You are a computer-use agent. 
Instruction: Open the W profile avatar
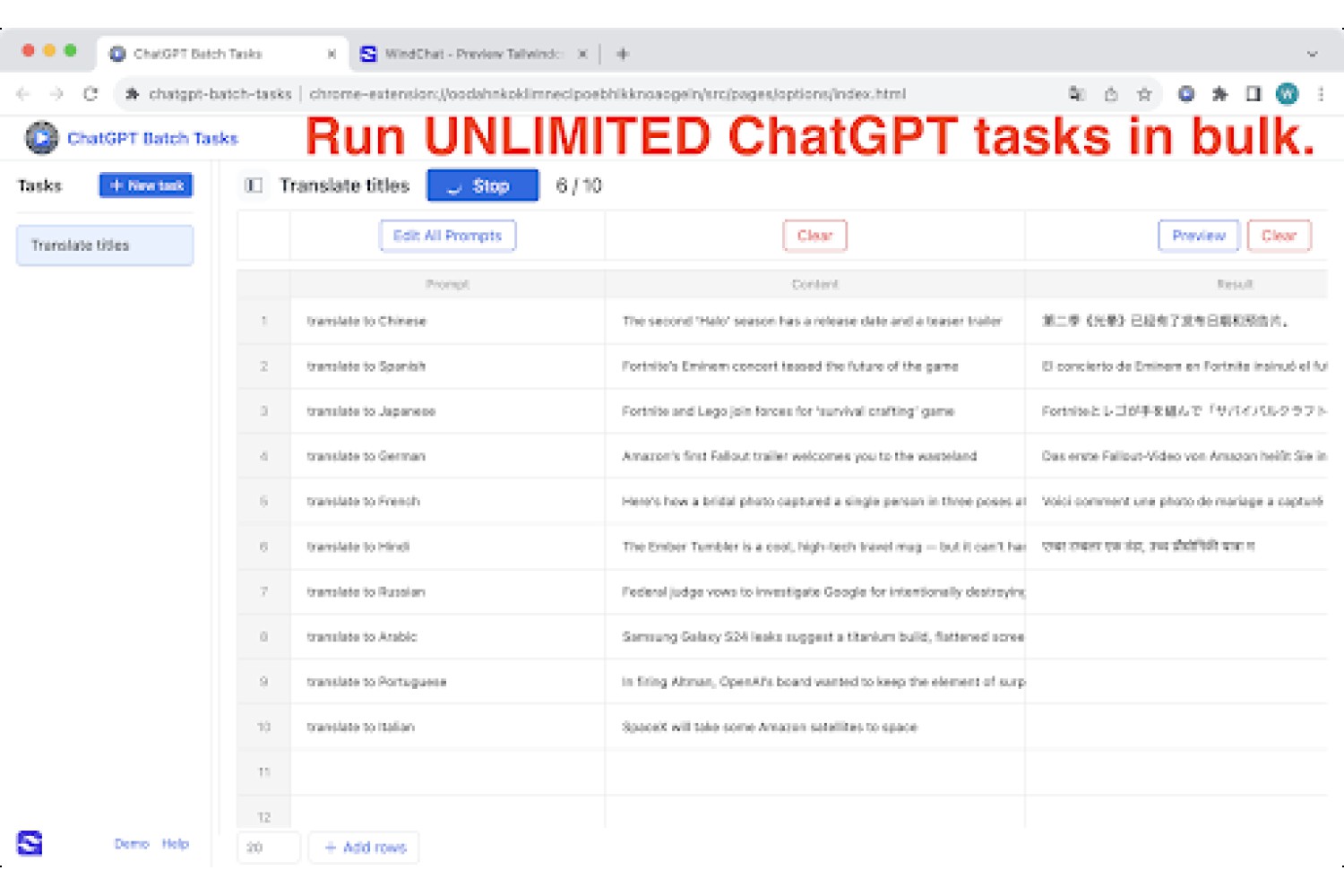(x=1288, y=93)
